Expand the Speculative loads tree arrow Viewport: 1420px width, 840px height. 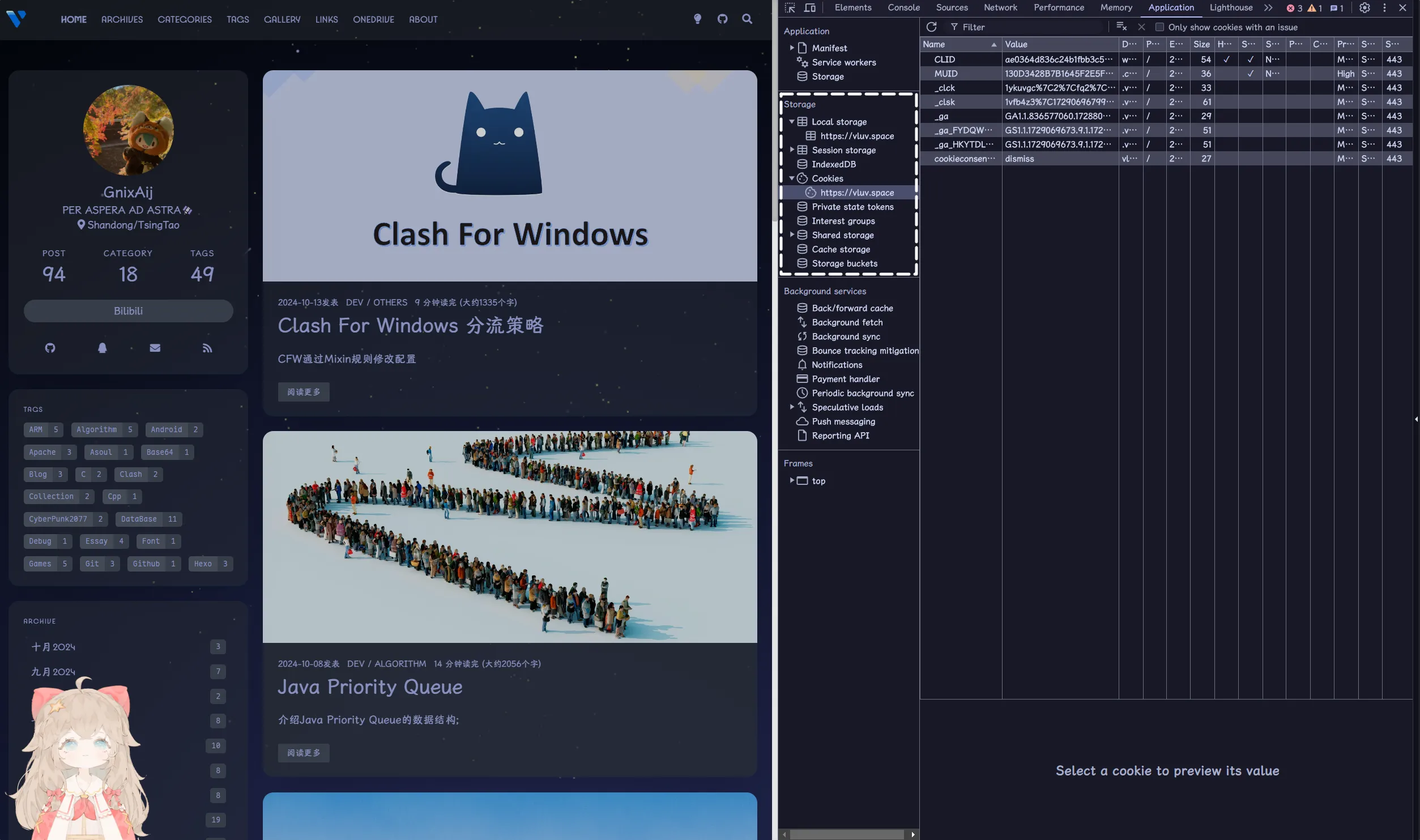(791, 407)
